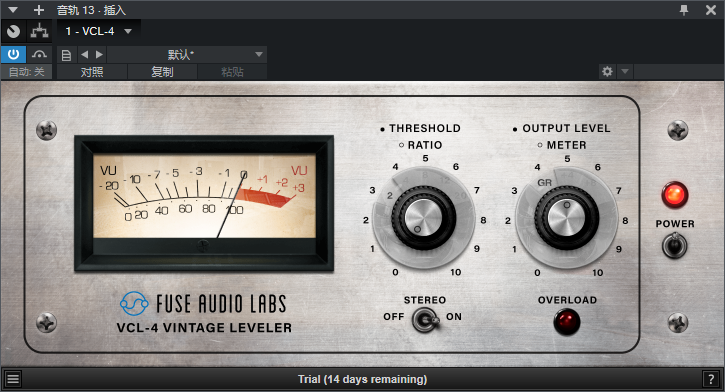Screen dimensions: 725x392
Task: Toggle the blue plugin bypass power button
Action: click(x=13, y=55)
